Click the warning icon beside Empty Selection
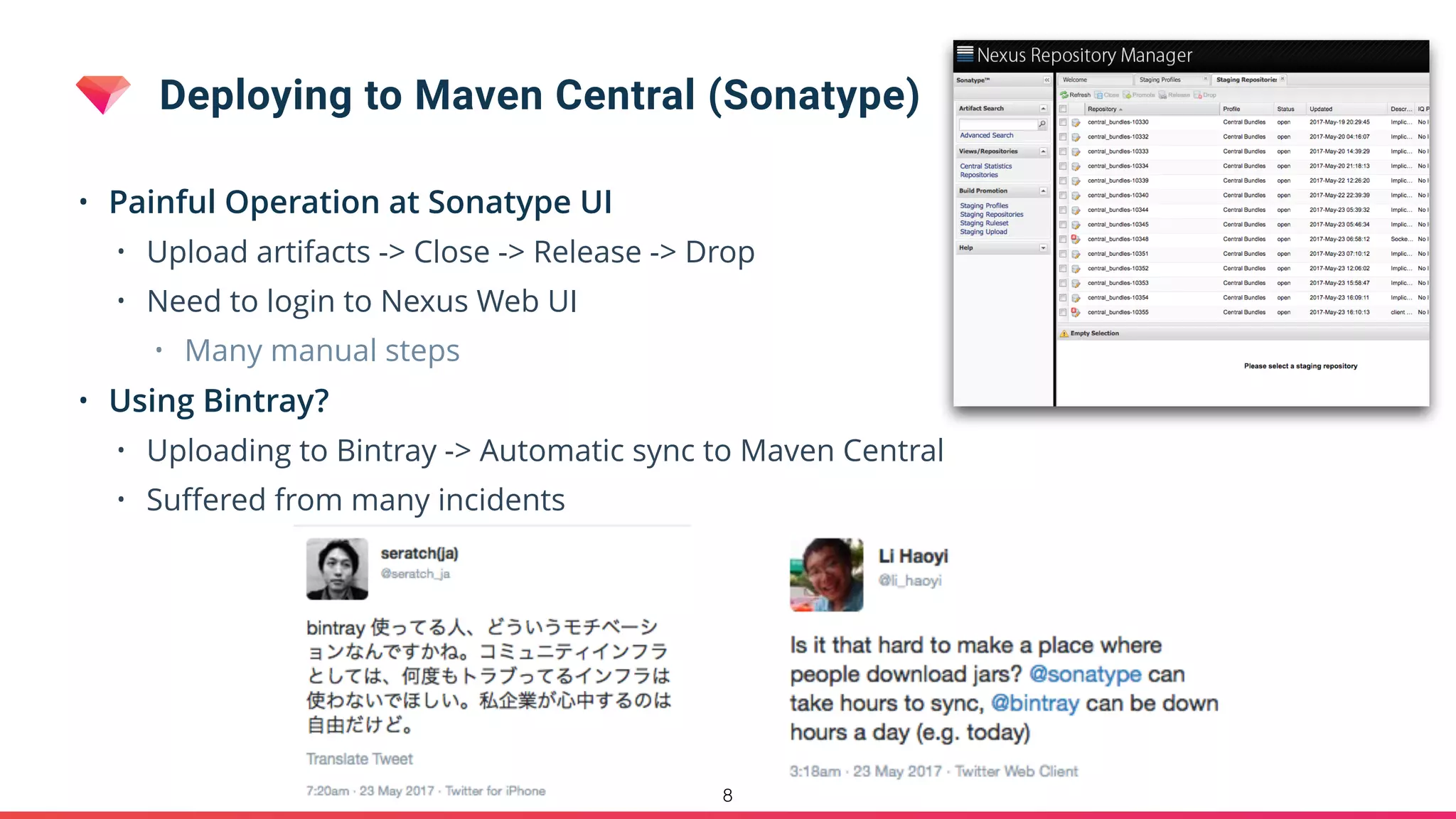 coord(1064,333)
